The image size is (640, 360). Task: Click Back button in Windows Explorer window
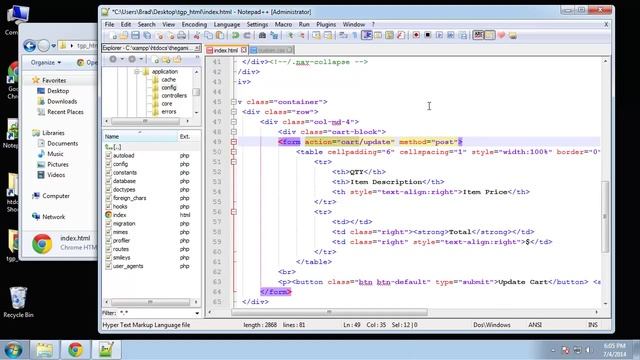pyautogui.click(x=29, y=45)
